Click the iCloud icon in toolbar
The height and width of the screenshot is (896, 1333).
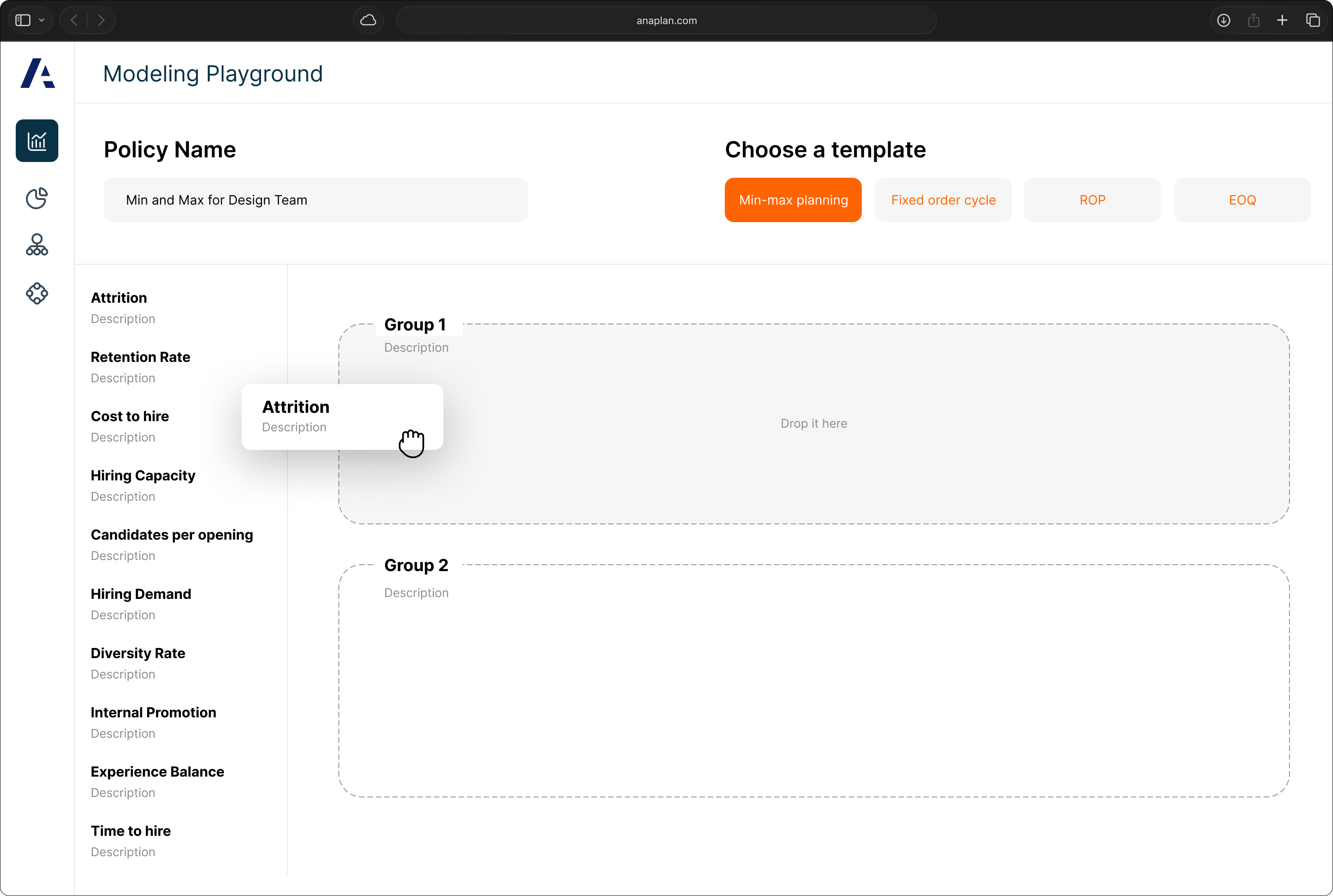pos(368,20)
